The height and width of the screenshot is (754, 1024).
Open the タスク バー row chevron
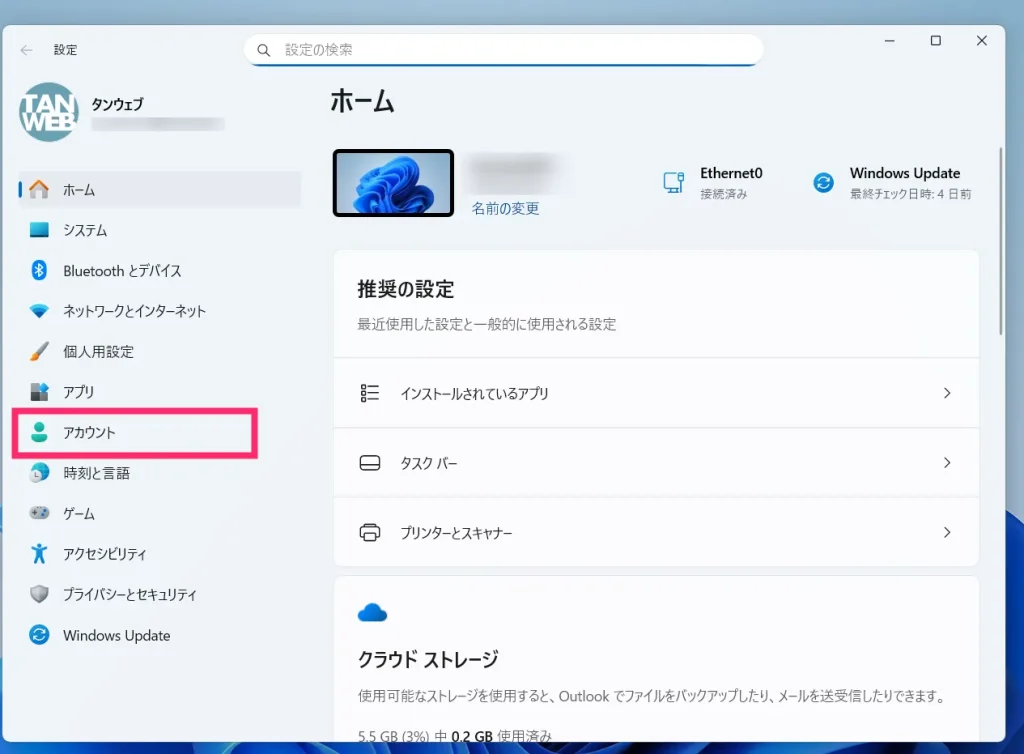pos(947,463)
